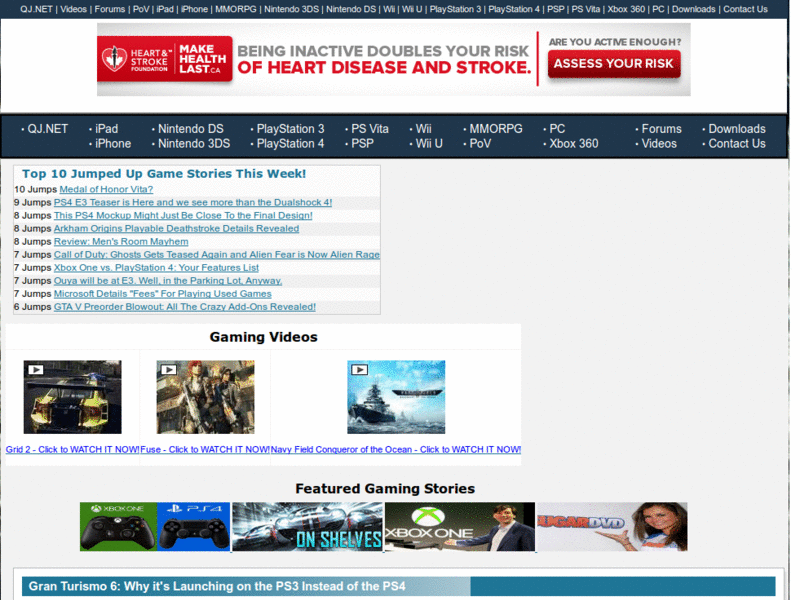Image resolution: width=800 pixels, height=600 pixels.
Task: Click the heart disease banner ad text
Action: click(x=384, y=59)
